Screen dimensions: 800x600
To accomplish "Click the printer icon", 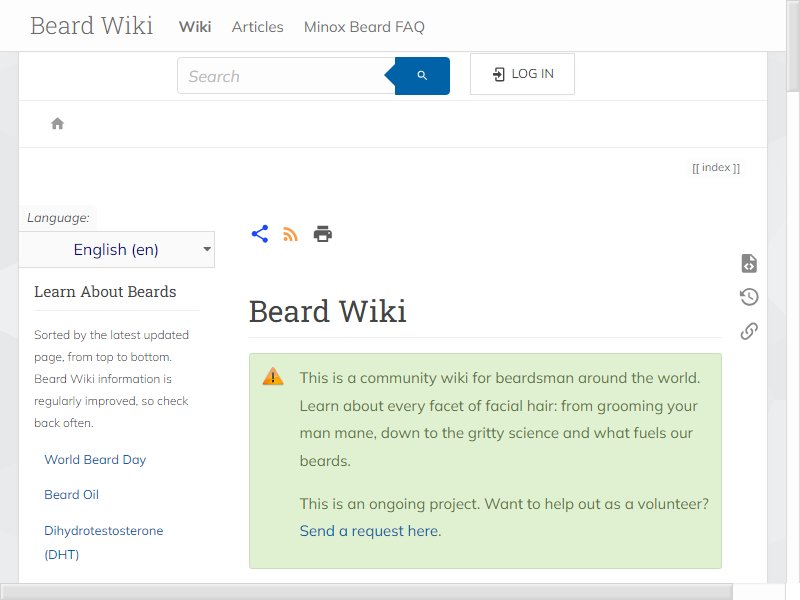I will (322, 234).
